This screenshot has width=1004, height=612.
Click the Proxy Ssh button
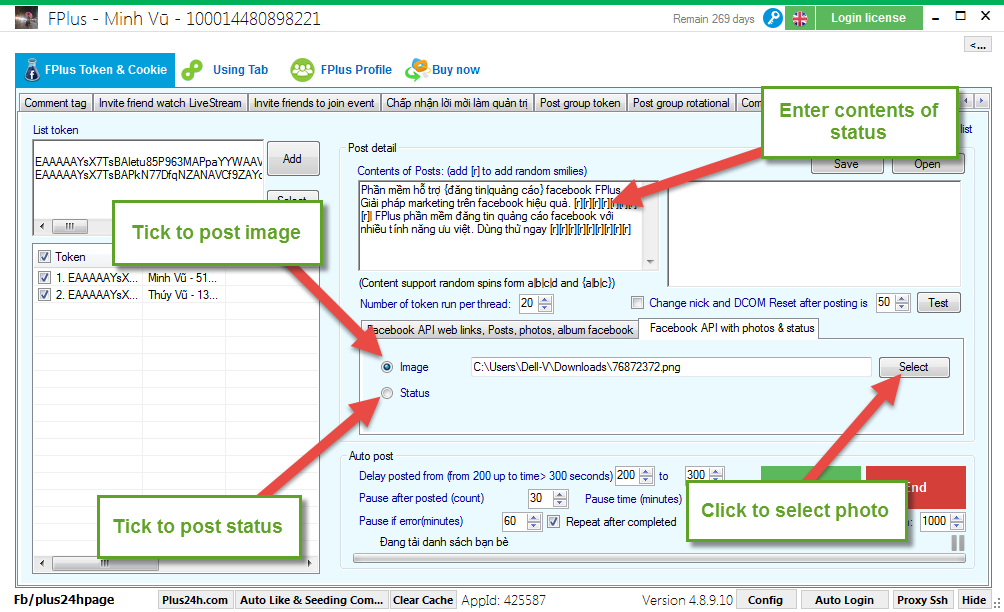[922, 600]
